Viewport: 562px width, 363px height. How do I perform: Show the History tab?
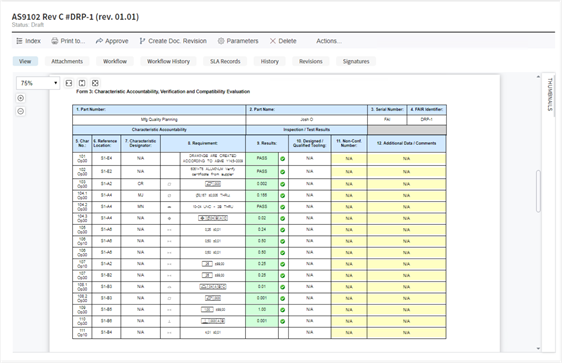pyautogui.click(x=270, y=61)
